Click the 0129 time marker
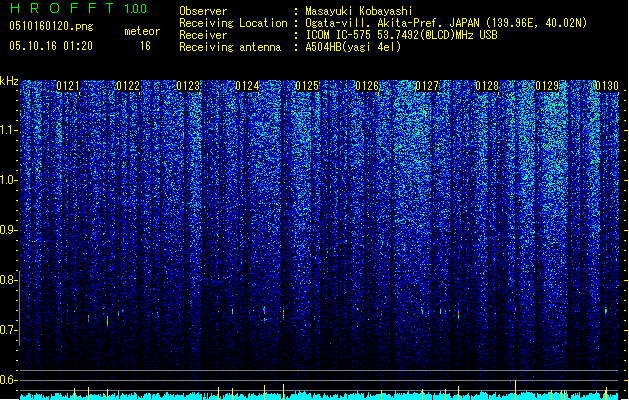The image size is (629, 400). [547, 86]
